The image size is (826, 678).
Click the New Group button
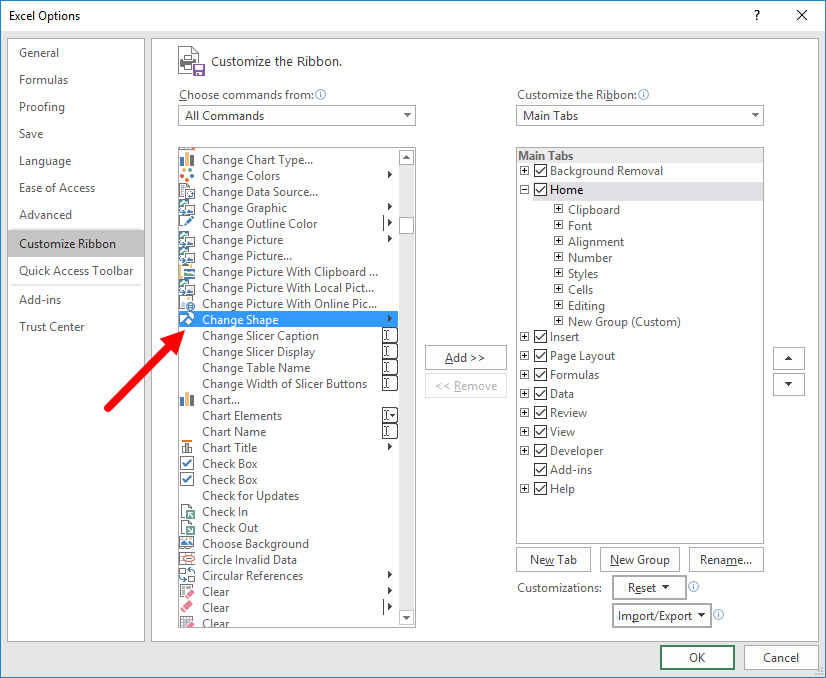click(640, 559)
